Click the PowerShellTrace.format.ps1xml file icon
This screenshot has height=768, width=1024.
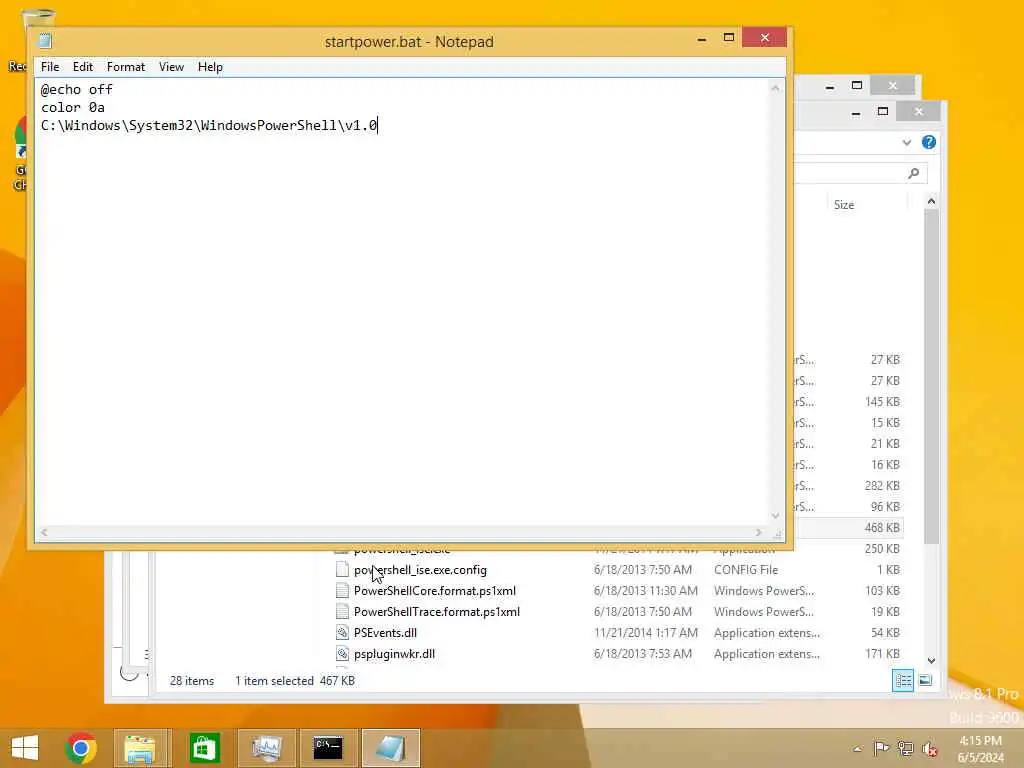342,612
